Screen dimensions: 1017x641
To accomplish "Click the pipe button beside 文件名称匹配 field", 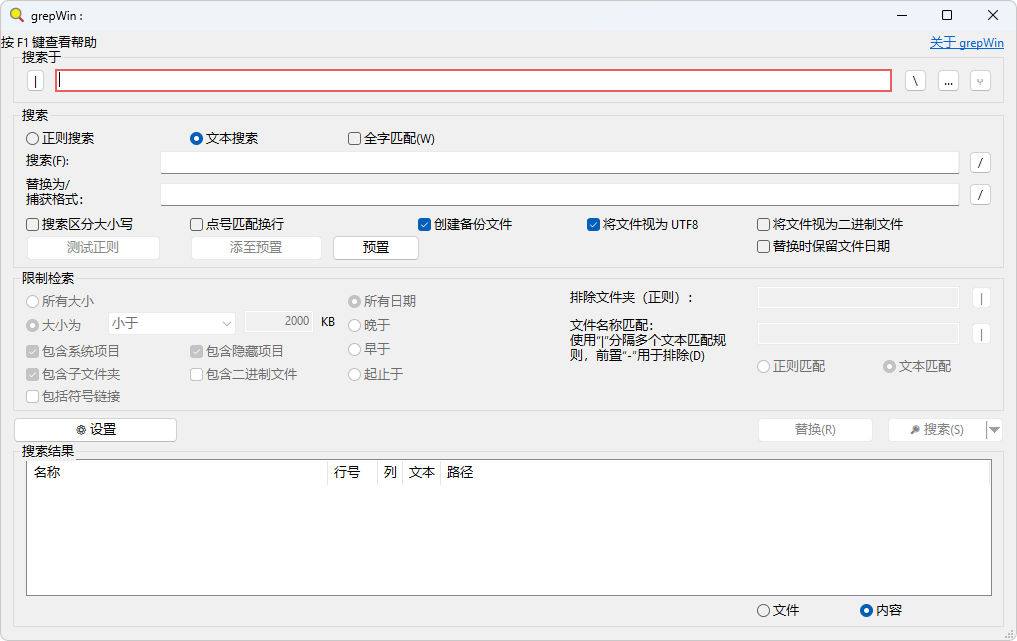I will pyautogui.click(x=981, y=333).
